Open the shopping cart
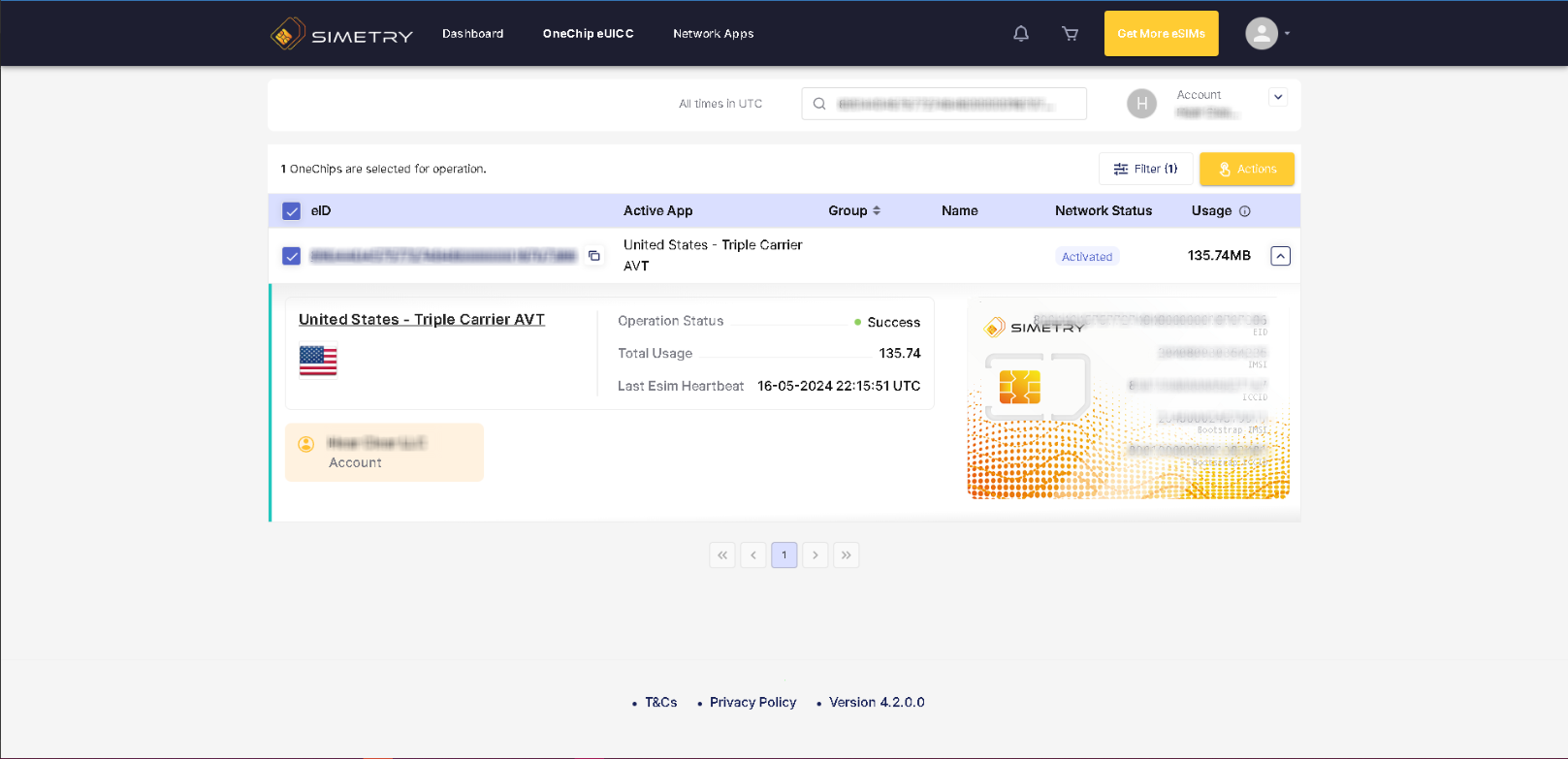The width and height of the screenshot is (1568, 759). 1071,34
